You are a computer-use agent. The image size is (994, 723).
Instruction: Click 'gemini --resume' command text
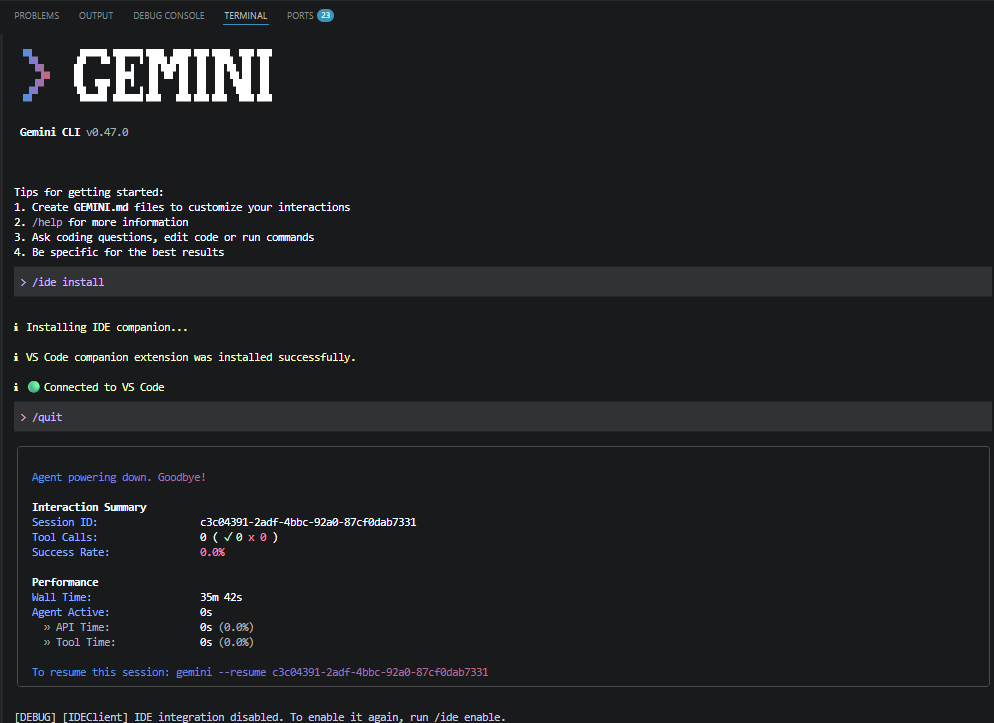[221, 672]
